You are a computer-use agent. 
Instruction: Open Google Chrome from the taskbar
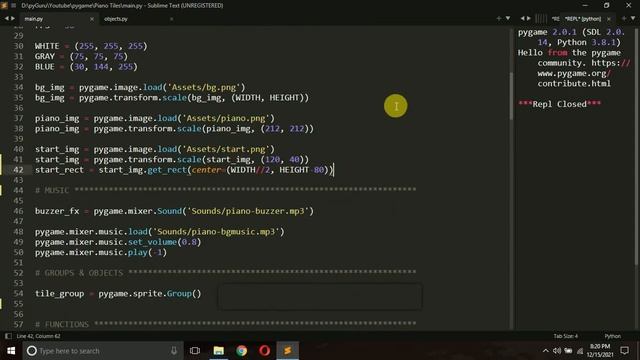pyautogui.click(x=242, y=351)
